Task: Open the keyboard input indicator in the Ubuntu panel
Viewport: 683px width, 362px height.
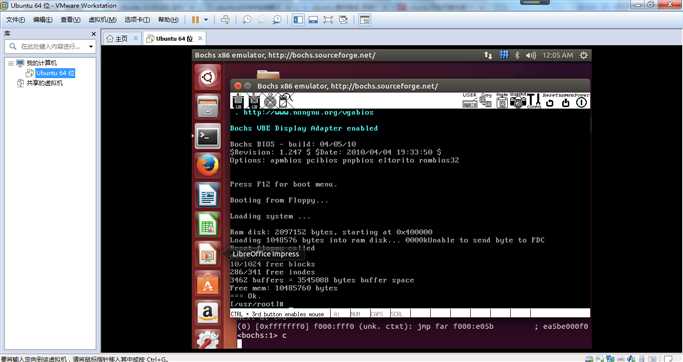Action: tap(504, 55)
